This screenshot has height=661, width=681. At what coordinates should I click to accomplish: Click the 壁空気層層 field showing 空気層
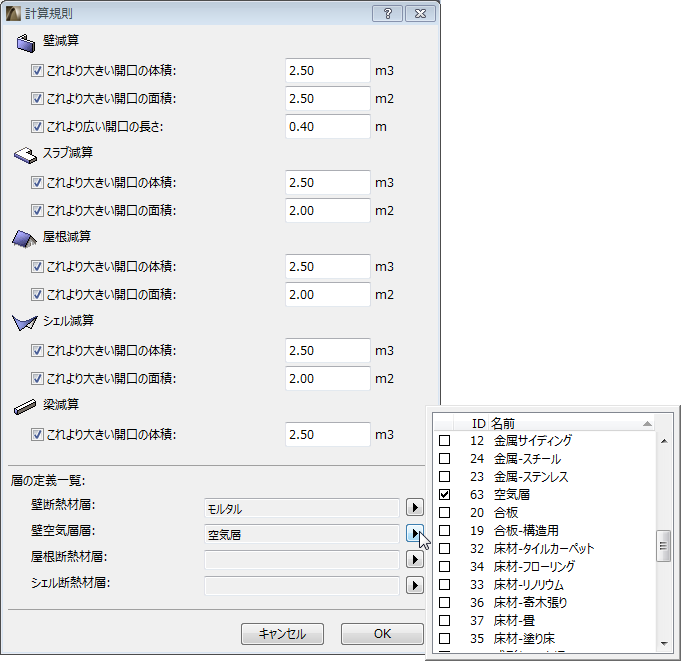point(302,534)
